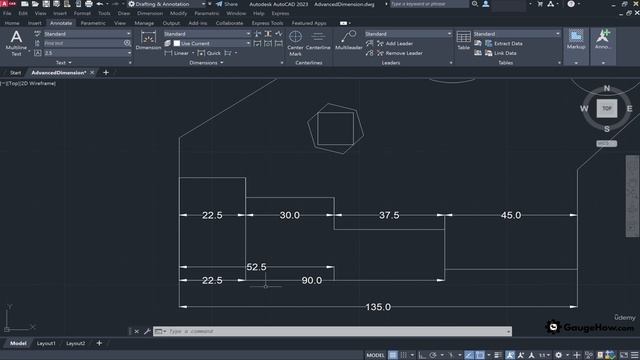Open the user sign-in icon
The width and height of the screenshot is (640, 360).
click(x=486, y=4)
